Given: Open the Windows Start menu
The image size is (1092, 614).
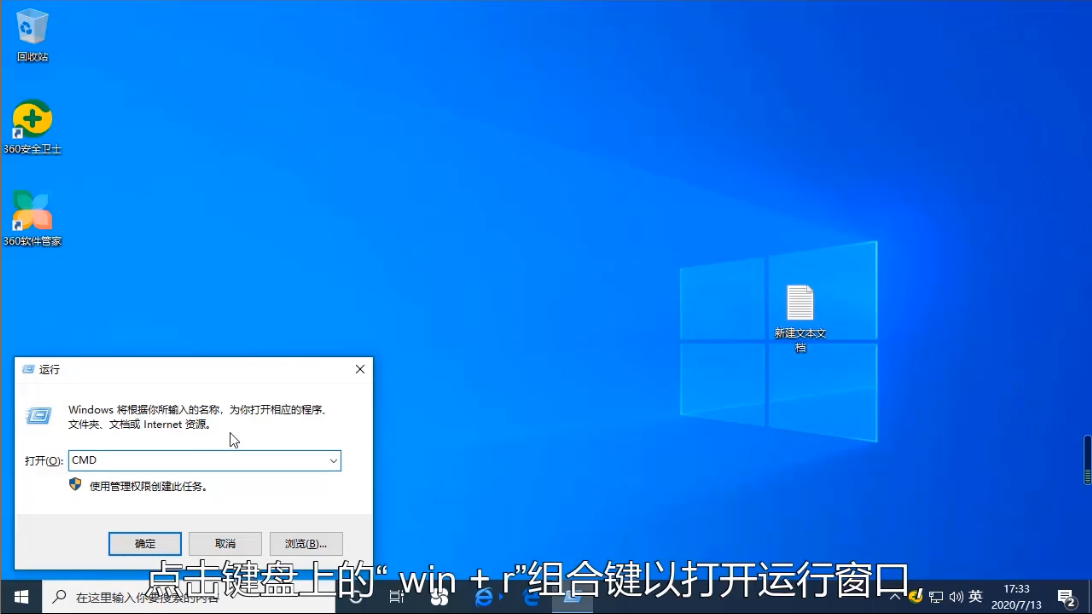Looking at the screenshot, I should tap(21, 597).
